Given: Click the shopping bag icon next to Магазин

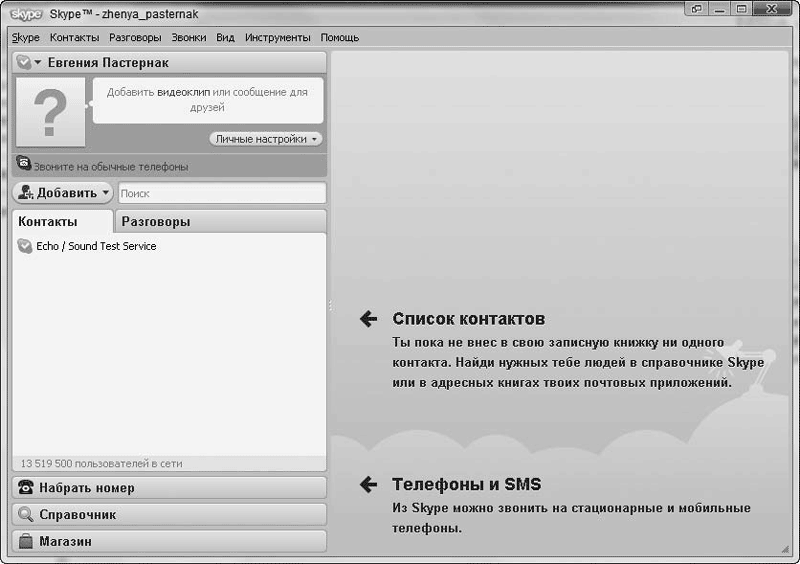Looking at the screenshot, I should [x=26, y=541].
